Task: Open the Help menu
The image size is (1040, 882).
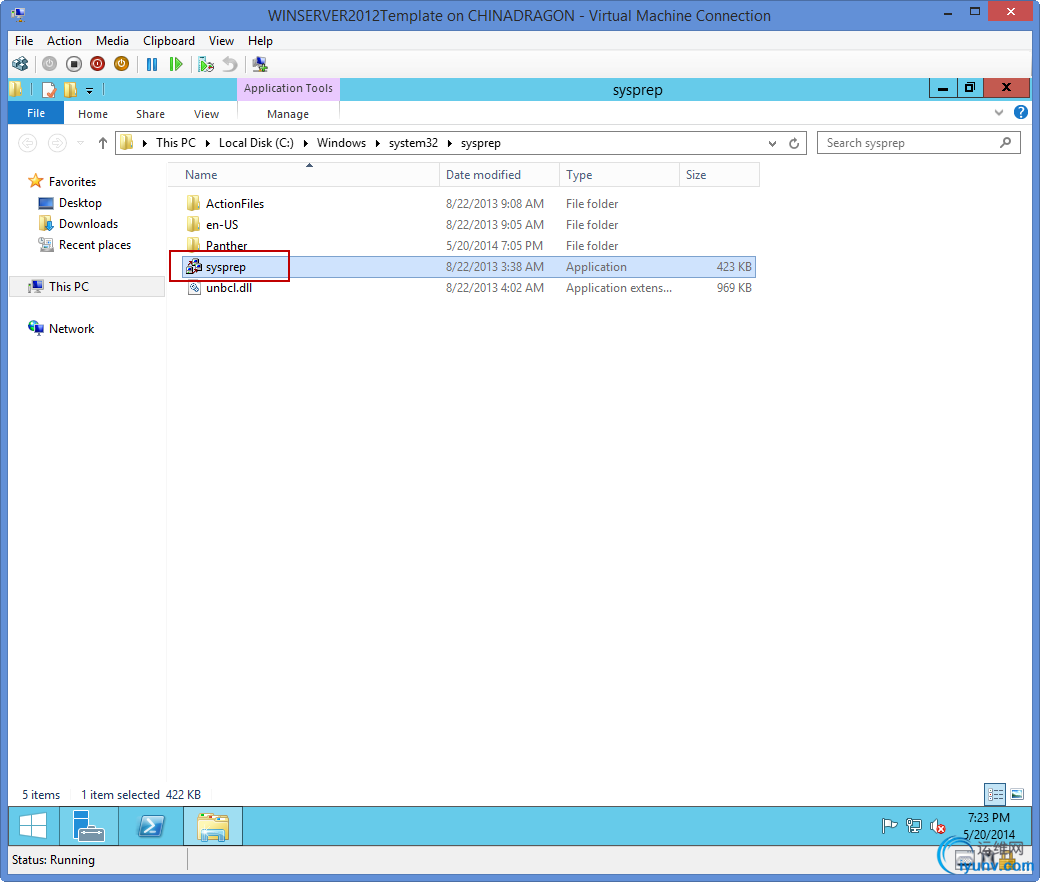Action: 260,40
